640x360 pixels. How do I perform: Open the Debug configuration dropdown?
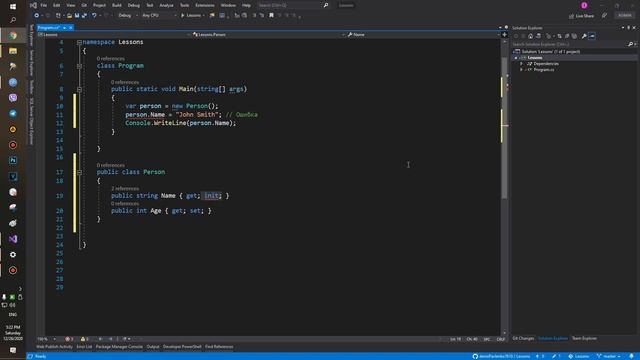128,16
